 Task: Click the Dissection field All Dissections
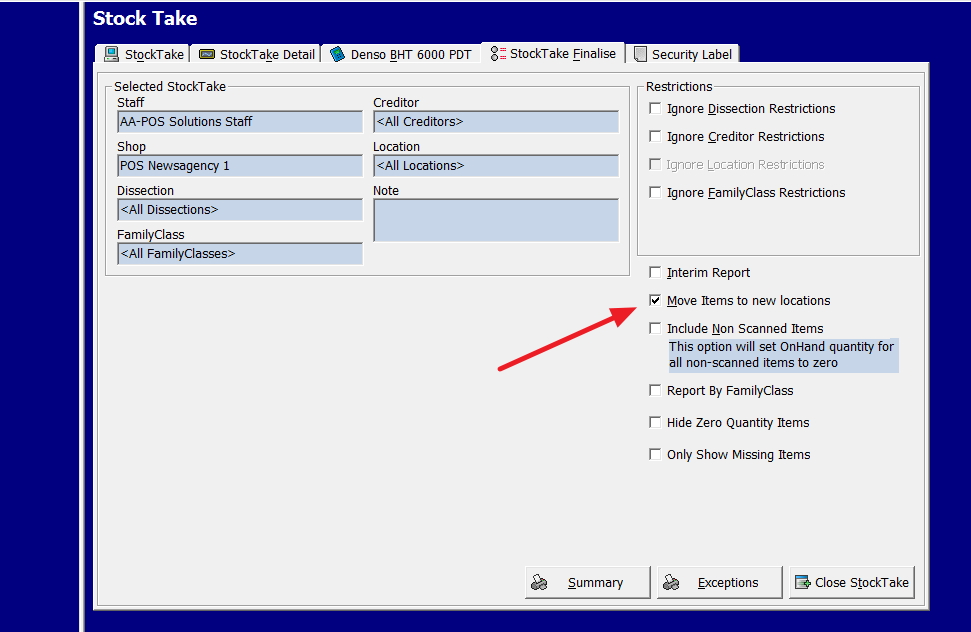pyautogui.click(x=240, y=210)
